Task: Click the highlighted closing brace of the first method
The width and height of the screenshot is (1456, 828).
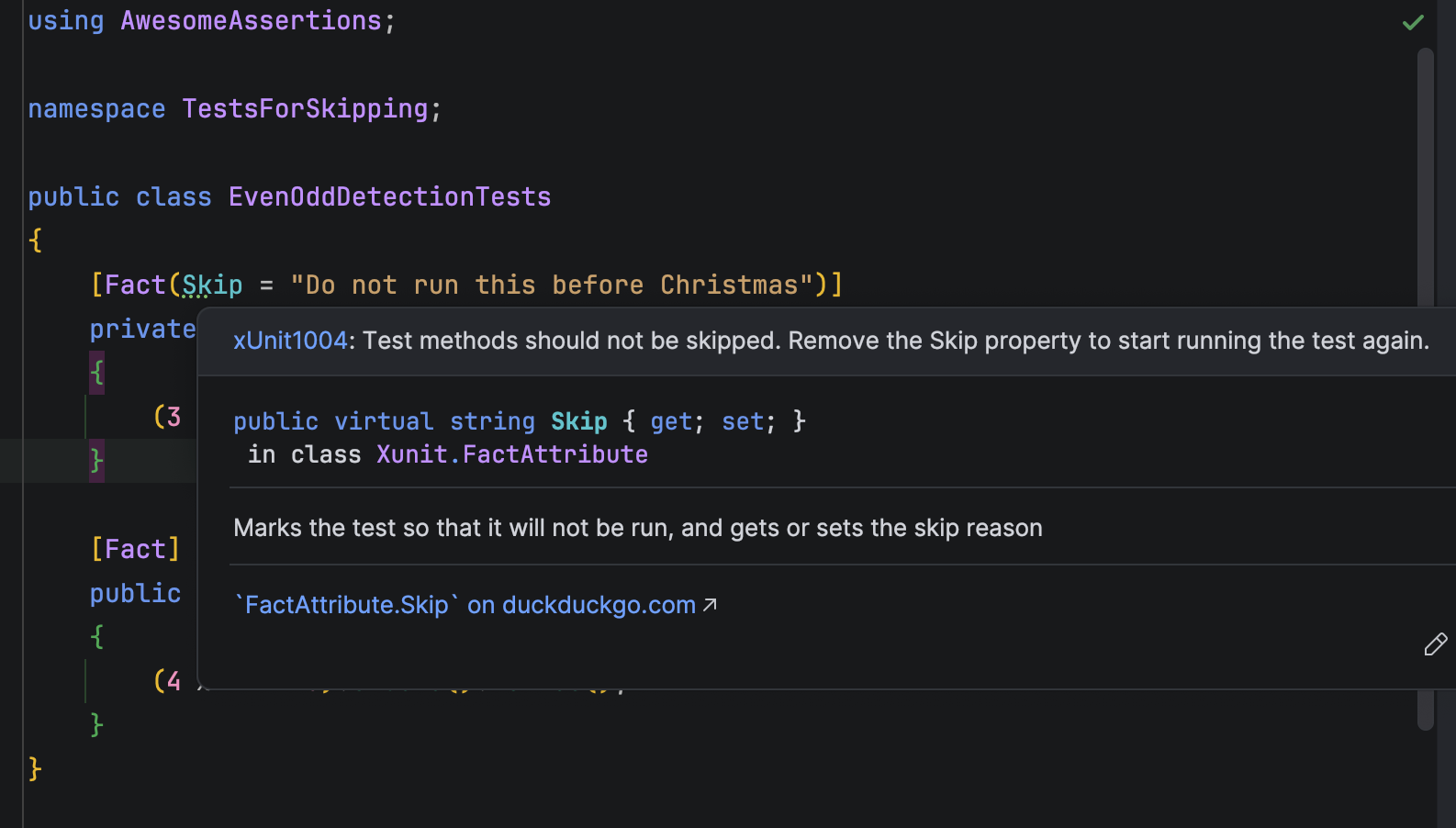Action: 96,461
